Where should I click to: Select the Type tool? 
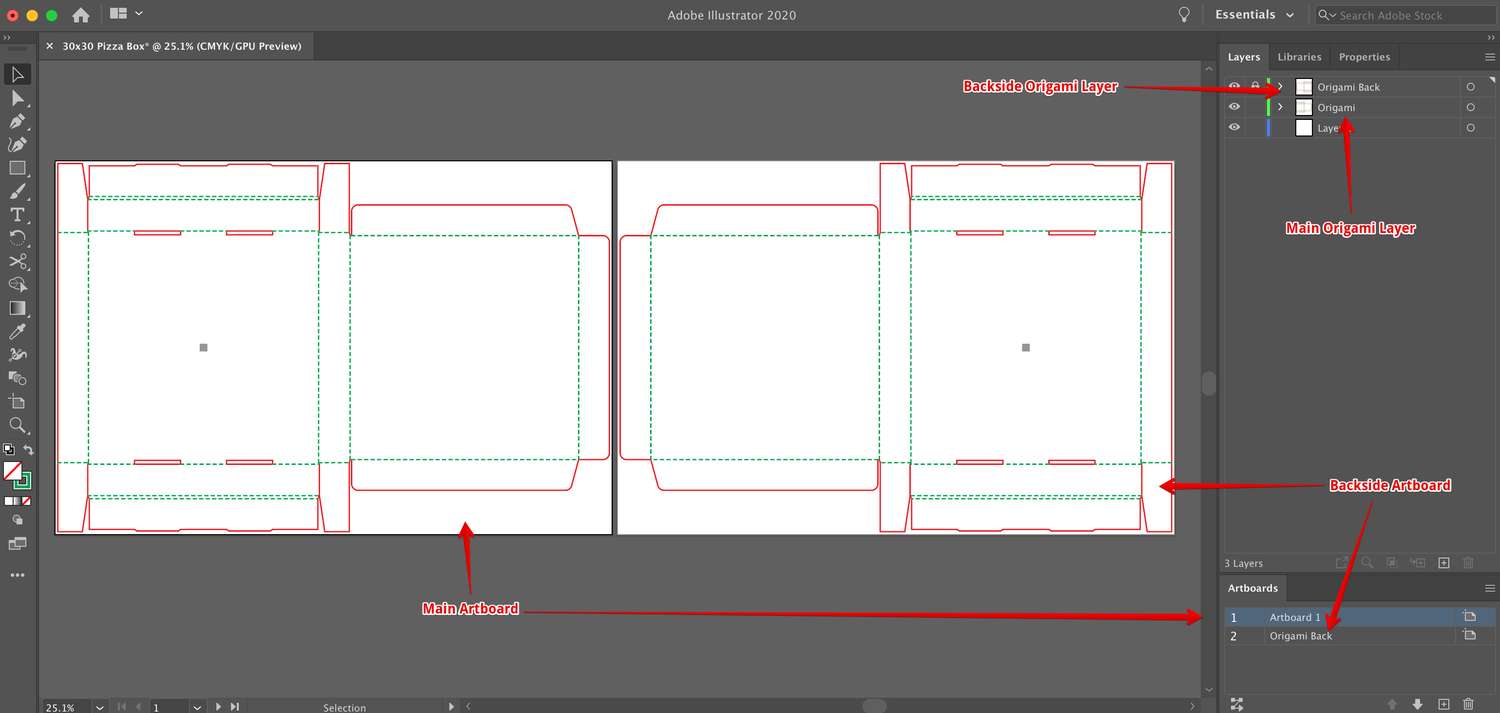[17, 215]
